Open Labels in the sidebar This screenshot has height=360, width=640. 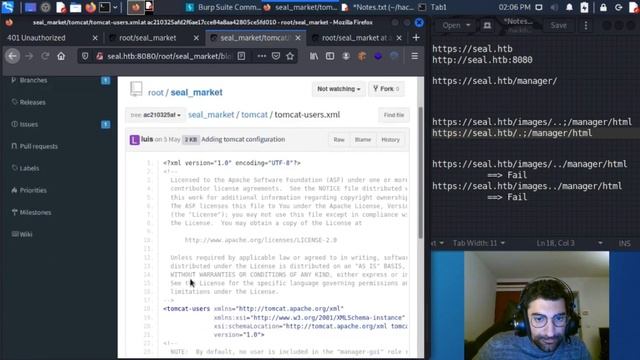click(29, 168)
